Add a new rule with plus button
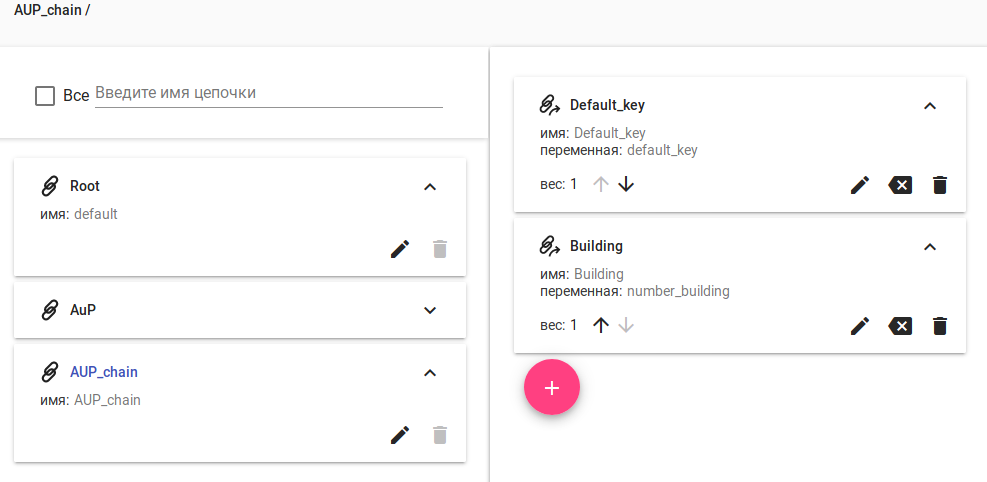The height and width of the screenshot is (482, 987). click(552, 388)
